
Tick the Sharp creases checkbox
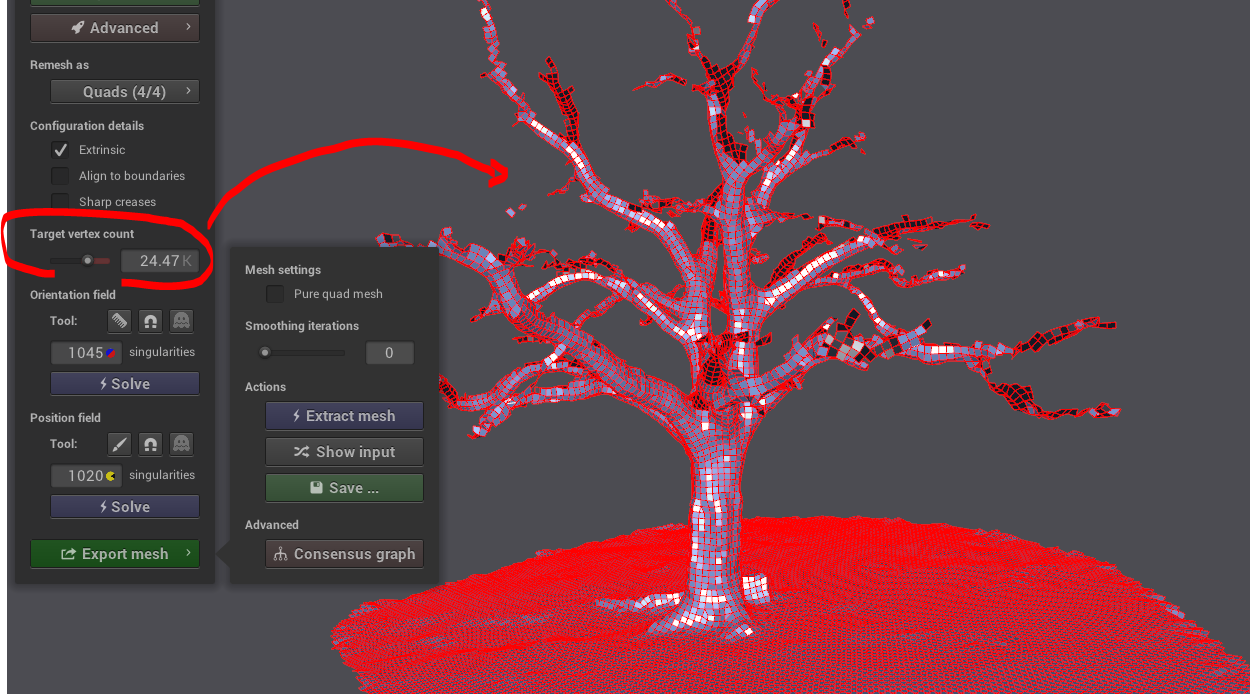pyautogui.click(x=60, y=202)
